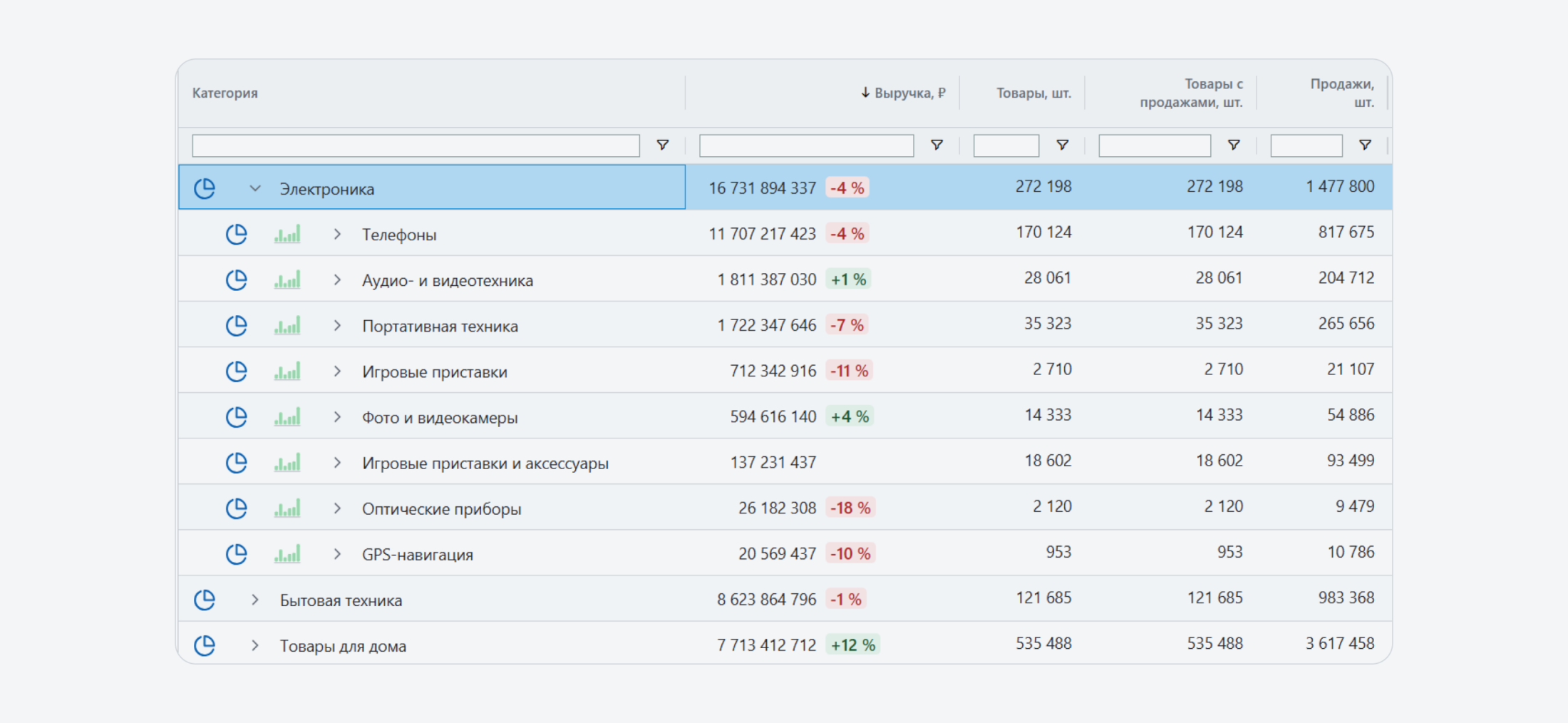Expand Игровые приставки и аксессуары subcategory
Screen dimensions: 1568x723
[337, 462]
